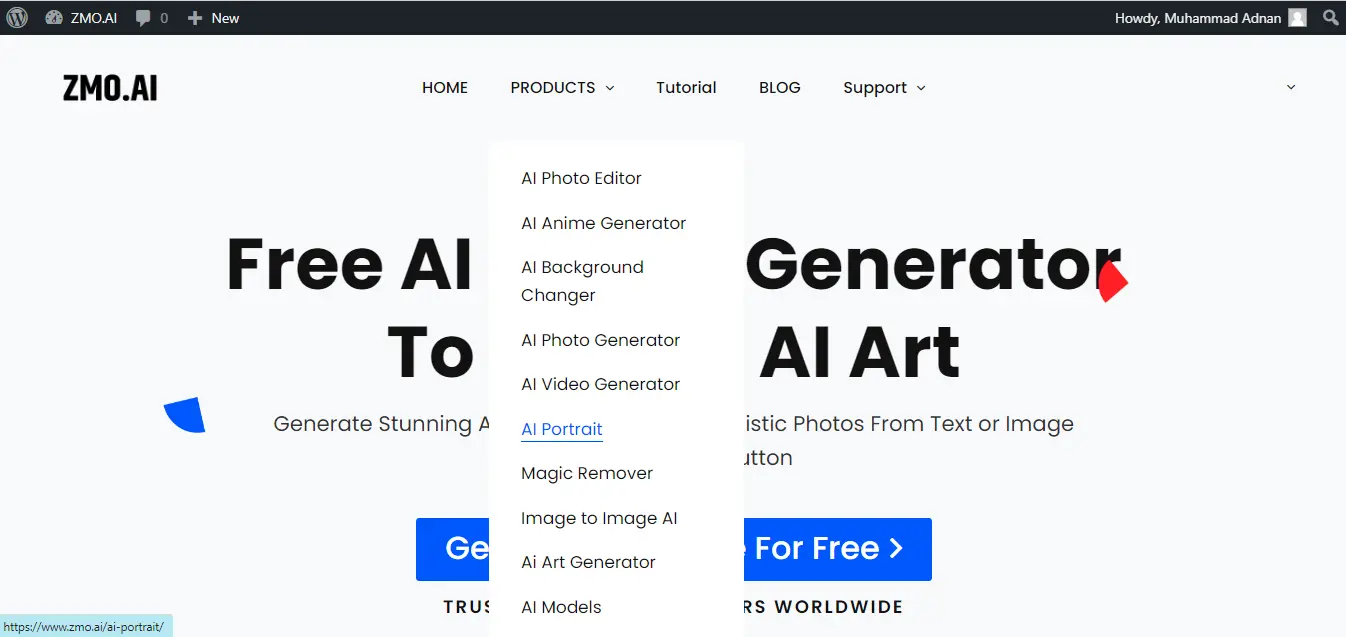The width and height of the screenshot is (1346, 637).
Task: Click the New label in admin bar
Action: coord(225,18)
